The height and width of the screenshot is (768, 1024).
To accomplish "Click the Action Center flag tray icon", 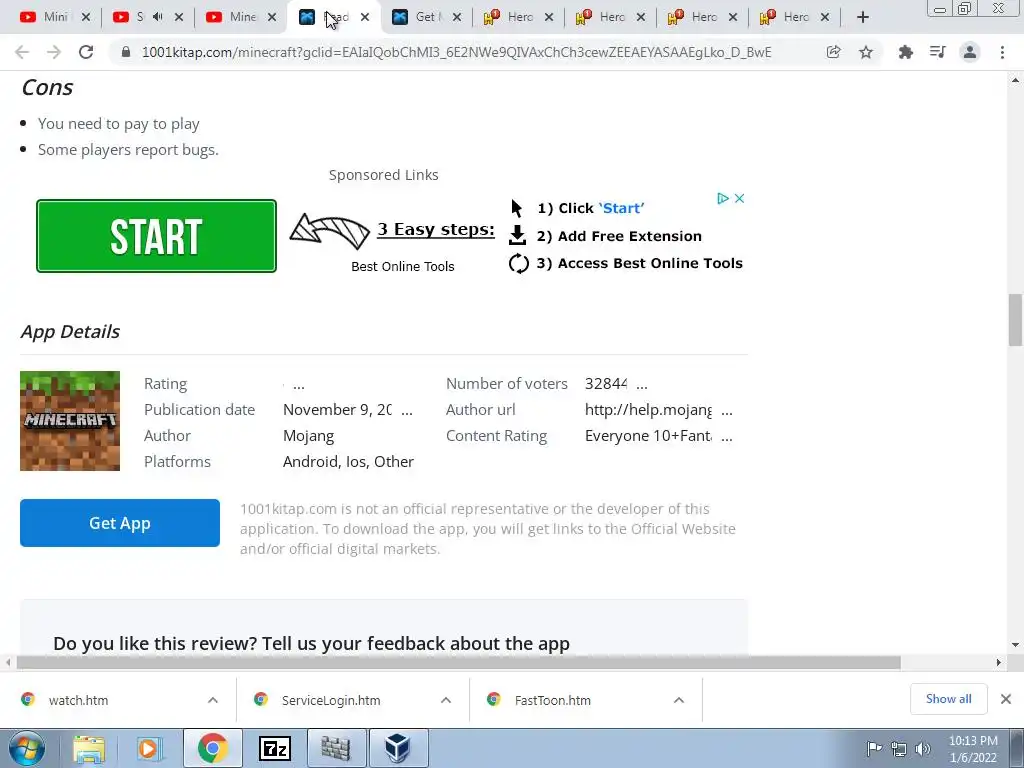I will click(x=874, y=748).
